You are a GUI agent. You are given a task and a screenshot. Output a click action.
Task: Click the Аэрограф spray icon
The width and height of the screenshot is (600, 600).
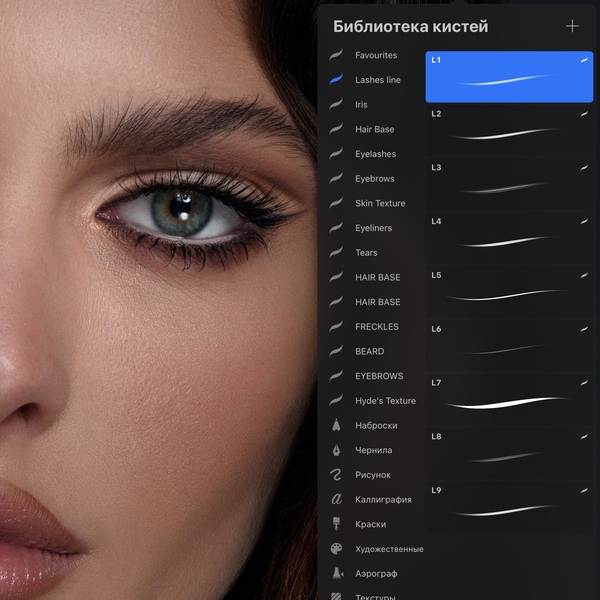click(337, 573)
